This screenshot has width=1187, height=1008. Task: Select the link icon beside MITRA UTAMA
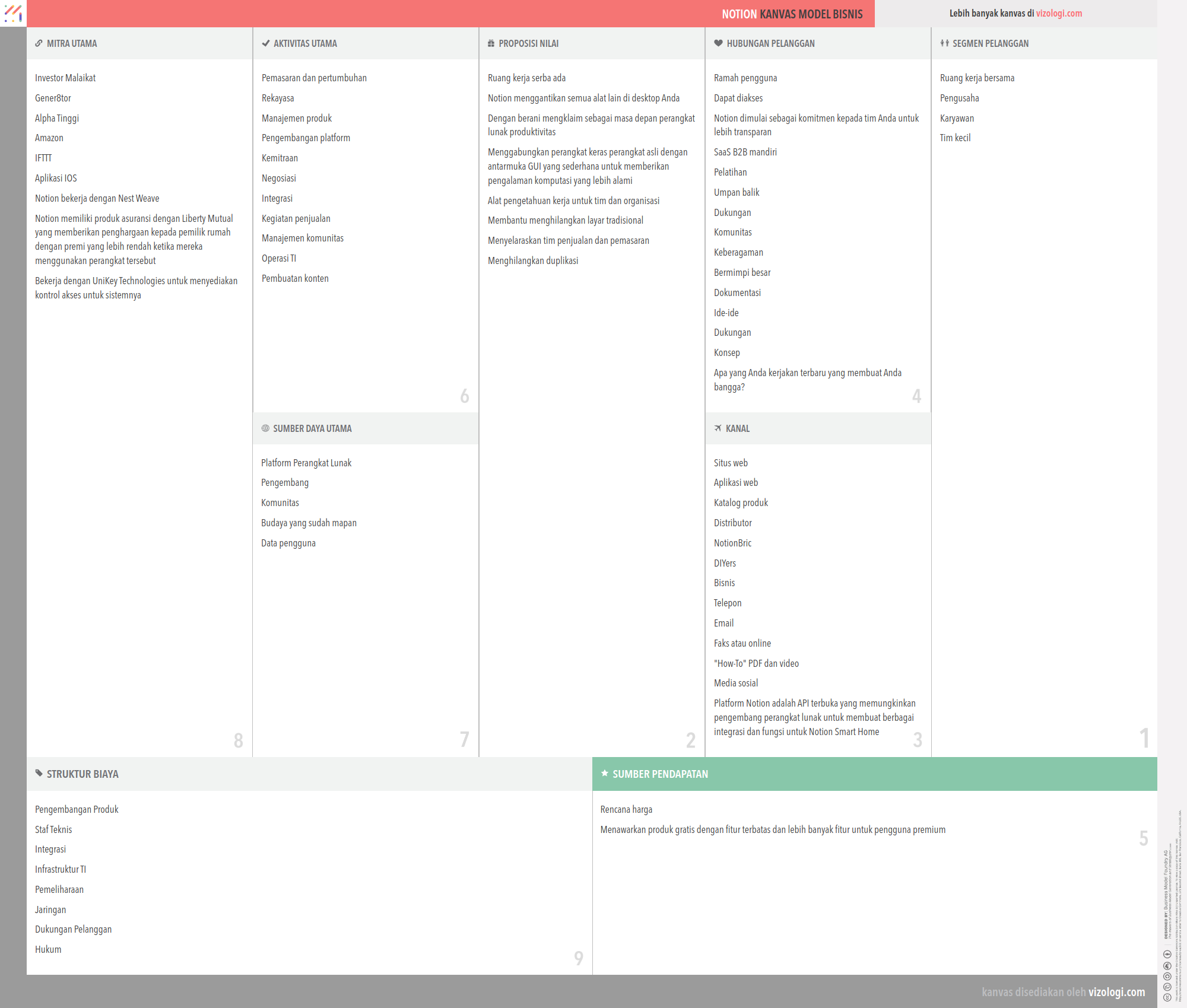[38, 43]
